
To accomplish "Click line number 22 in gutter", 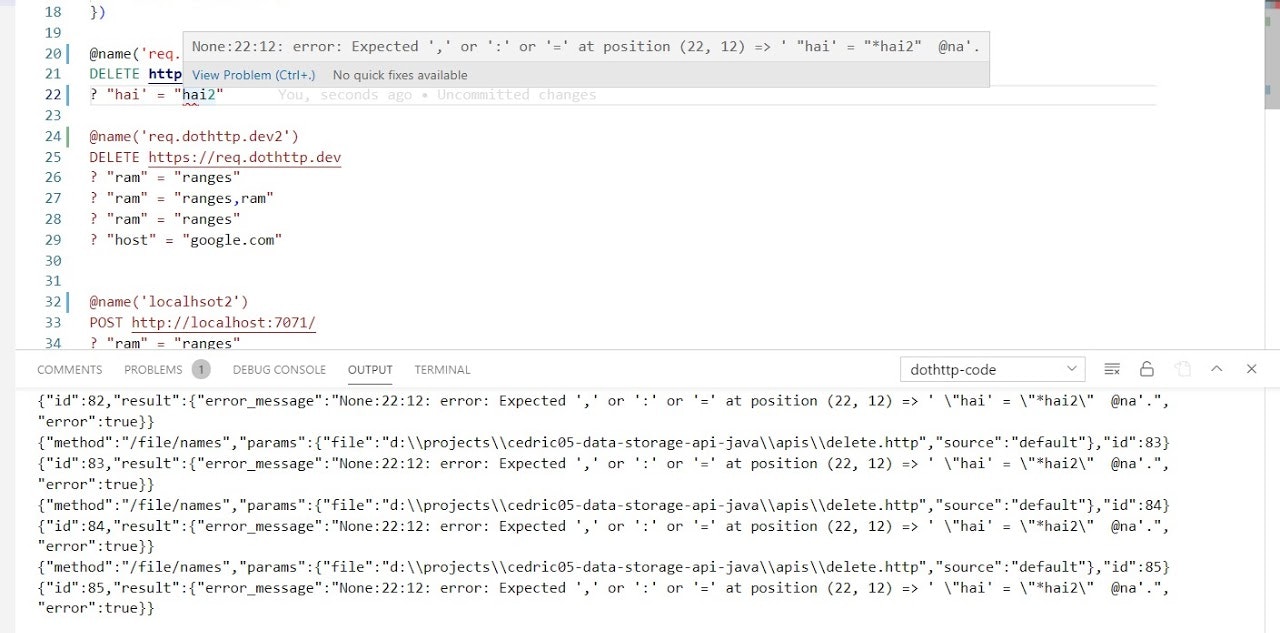I will [x=53, y=95].
